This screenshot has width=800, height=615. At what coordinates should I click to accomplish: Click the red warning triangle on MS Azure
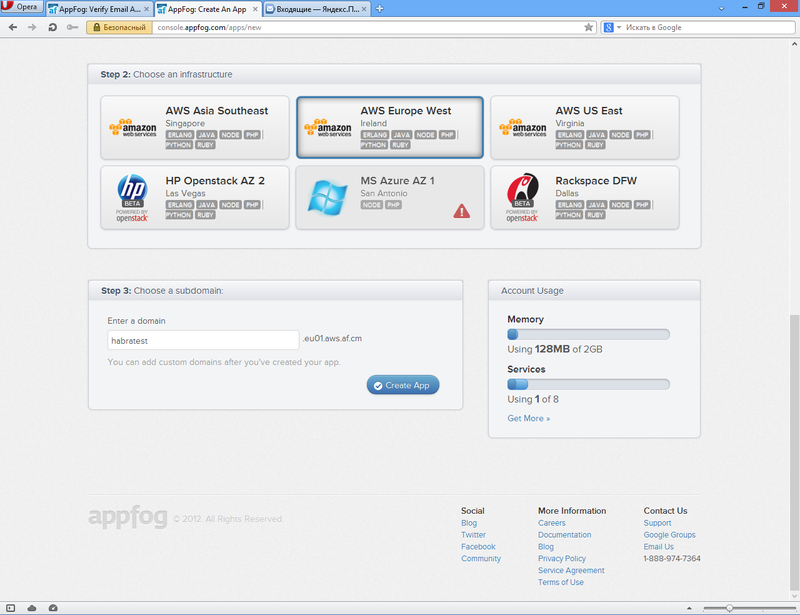tap(462, 211)
